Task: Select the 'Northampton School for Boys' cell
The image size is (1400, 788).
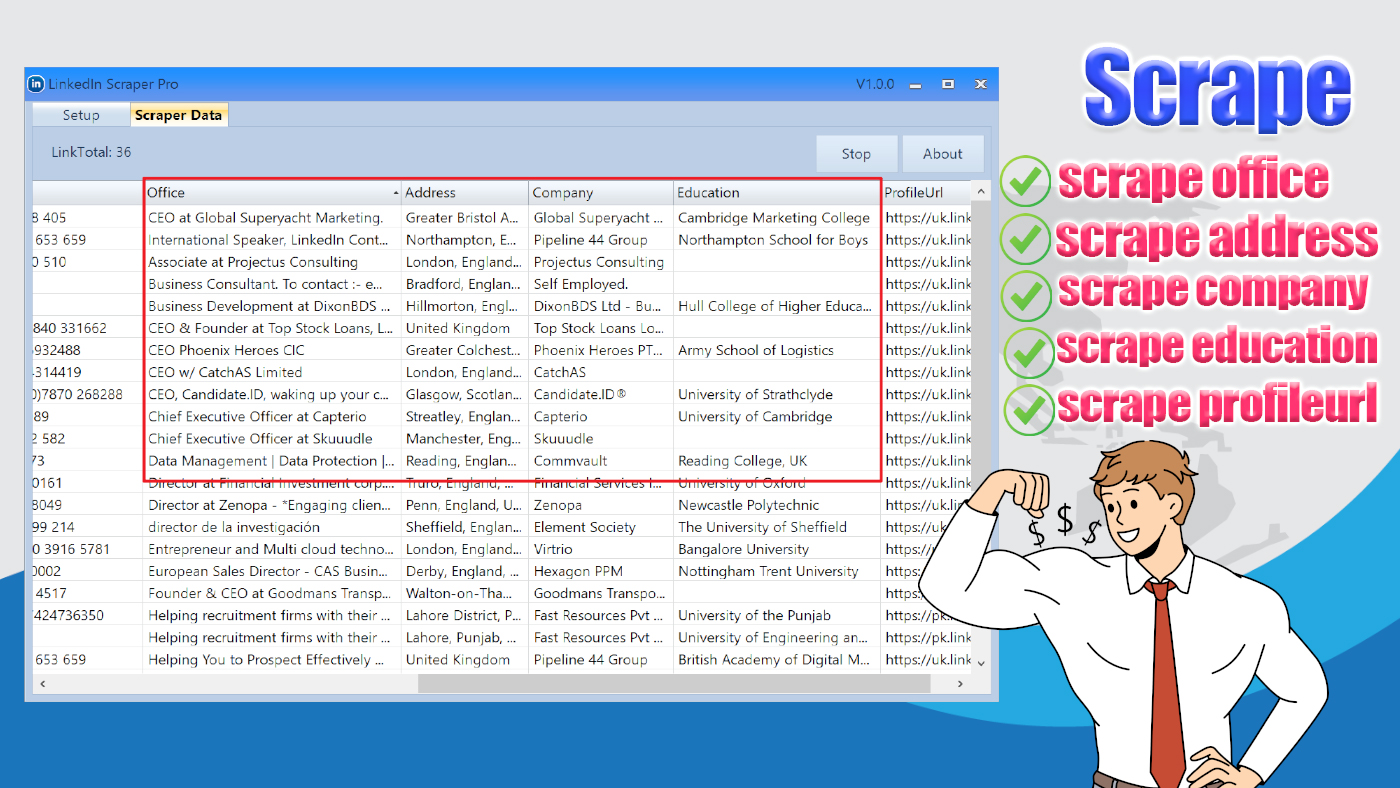Action: click(x=777, y=240)
